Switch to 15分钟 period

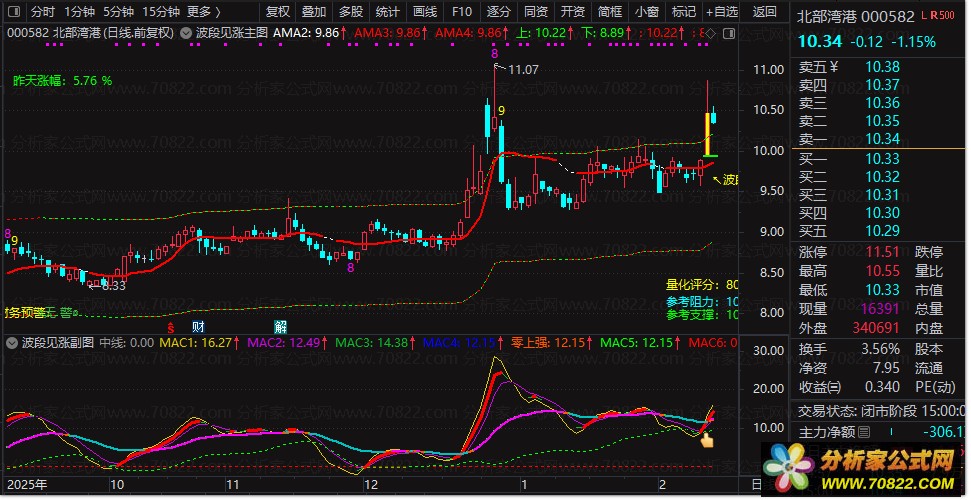pos(160,12)
